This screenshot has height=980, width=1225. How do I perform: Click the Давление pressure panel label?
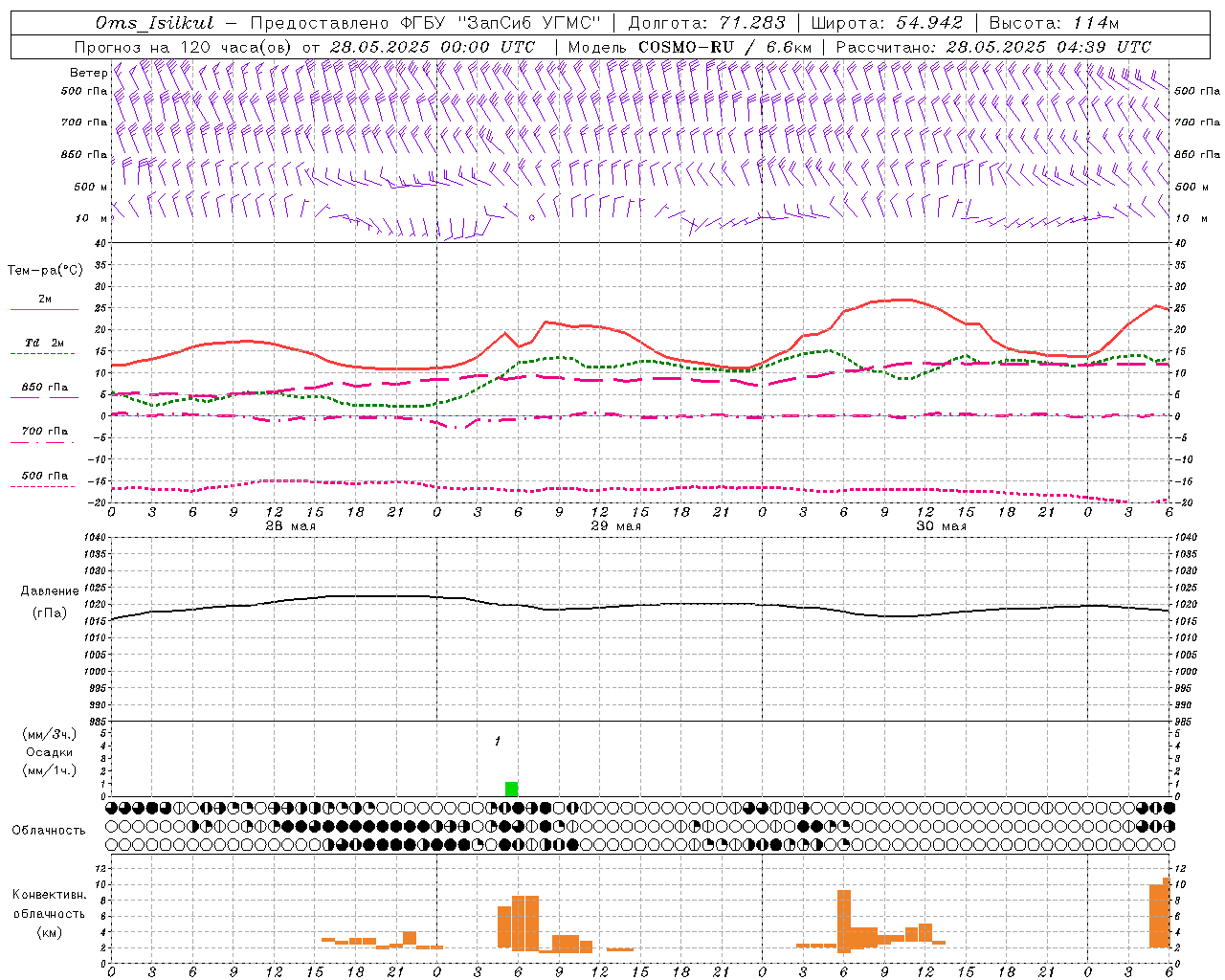click(49, 591)
